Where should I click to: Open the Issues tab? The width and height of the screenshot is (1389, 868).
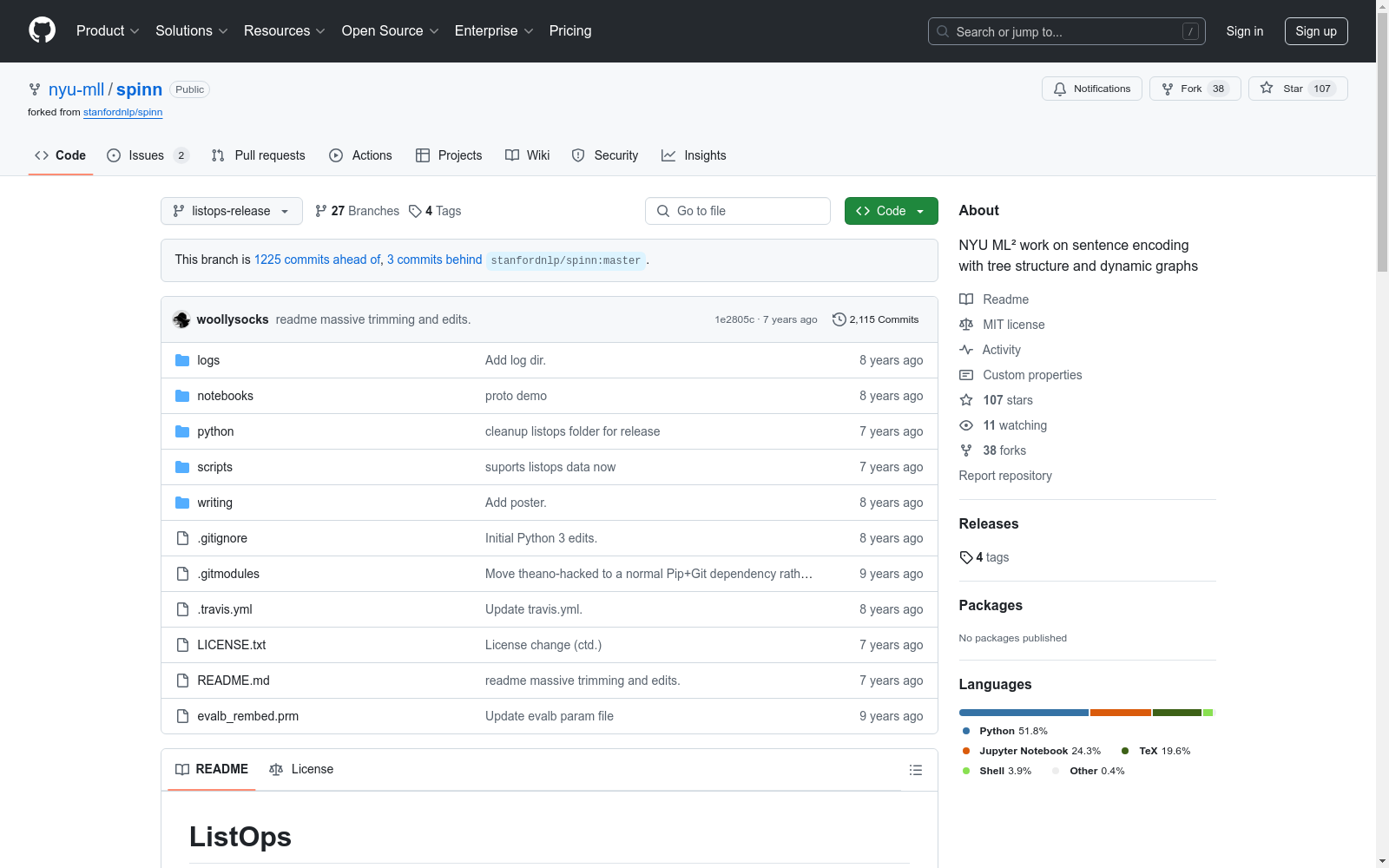tap(147, 155)
